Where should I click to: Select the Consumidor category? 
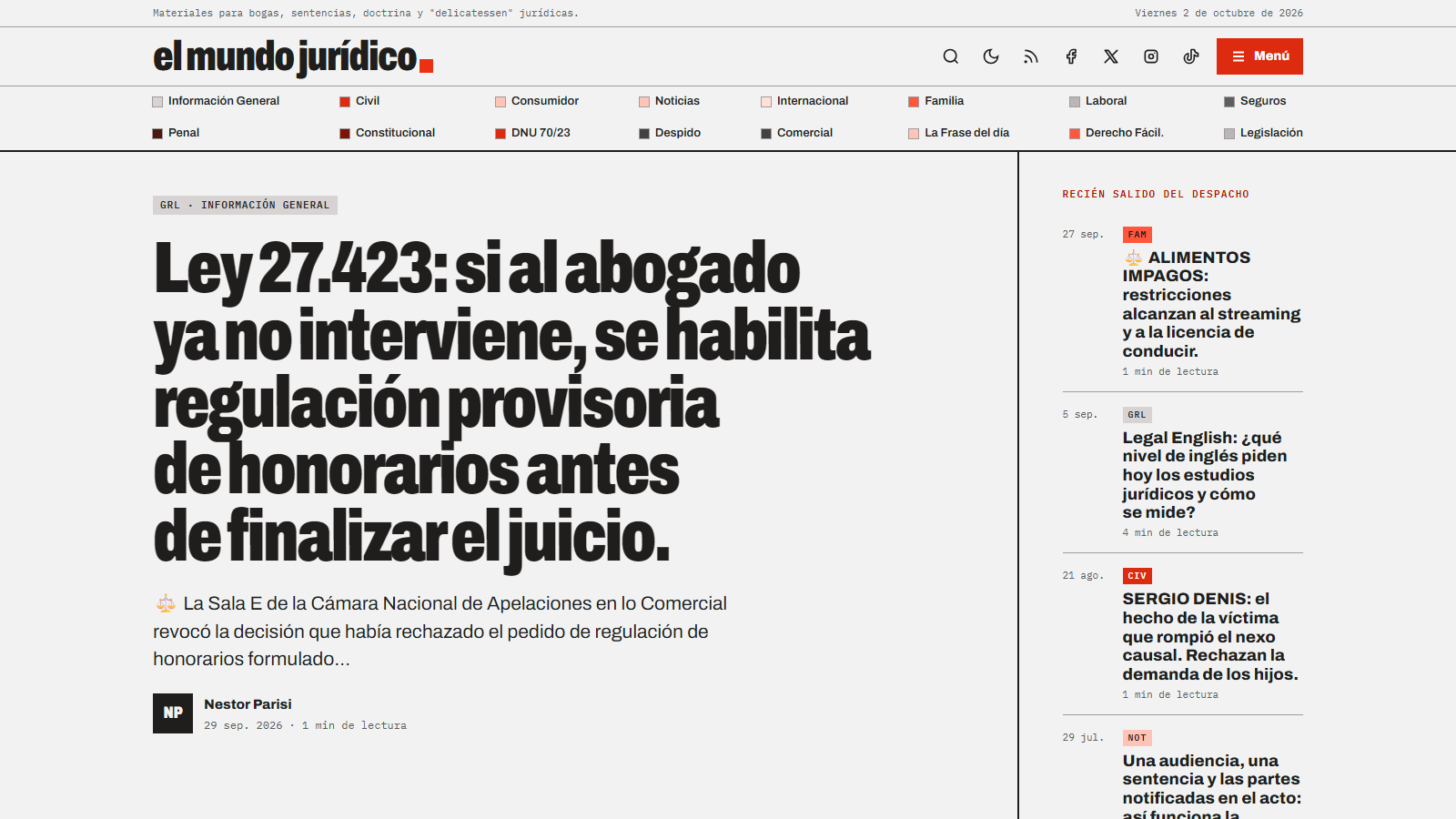coord(537,101)
